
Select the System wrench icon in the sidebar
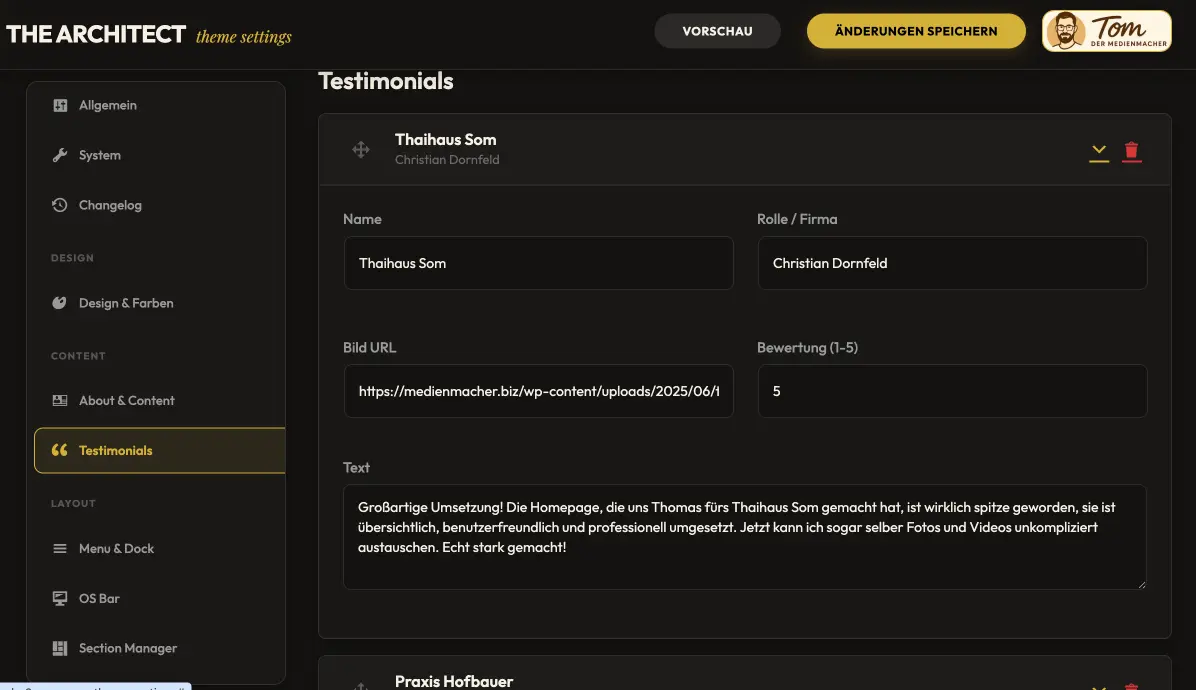59,155
